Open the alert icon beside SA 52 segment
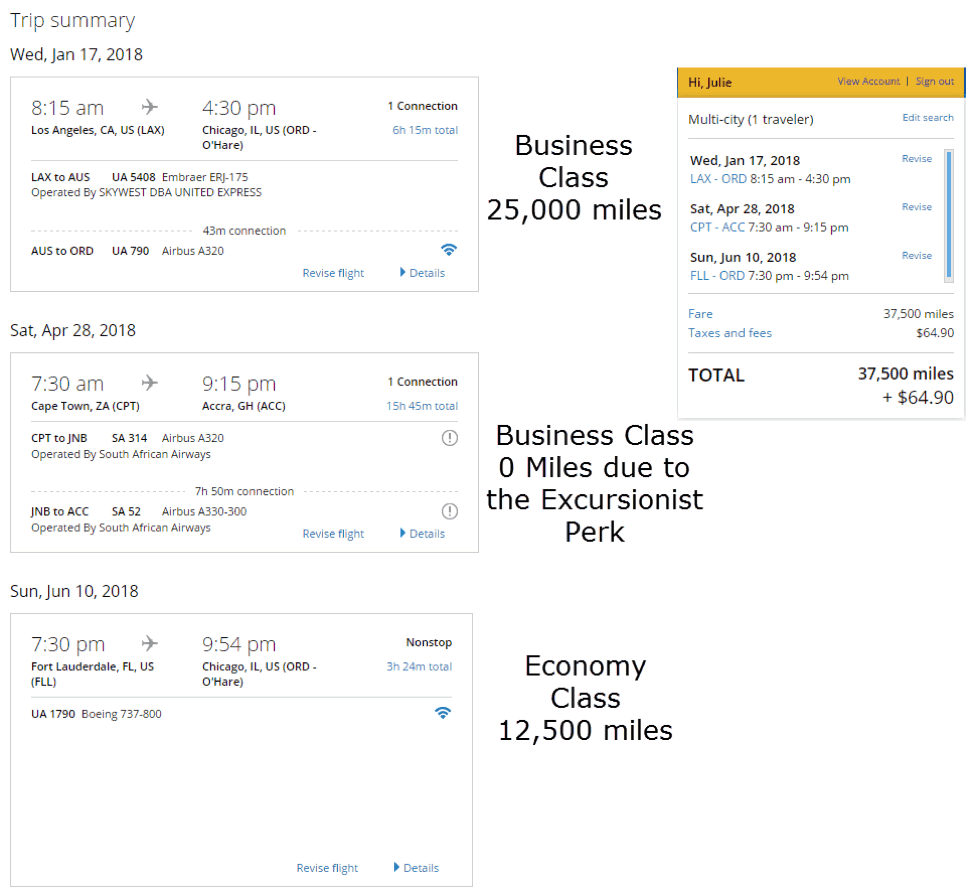The image size is (975, 896). [x=449, y=511]
